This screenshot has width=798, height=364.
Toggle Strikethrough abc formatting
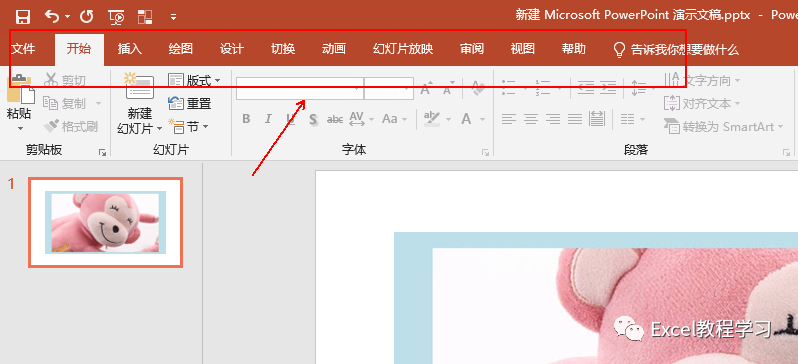[x=335, y=119]
